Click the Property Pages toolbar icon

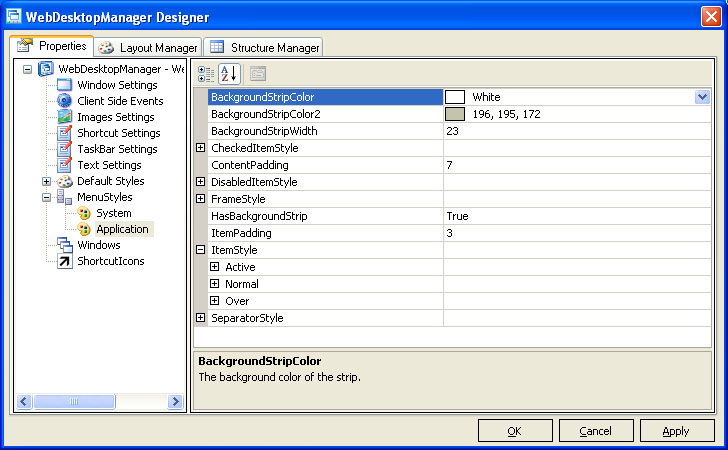click(257, 73)
